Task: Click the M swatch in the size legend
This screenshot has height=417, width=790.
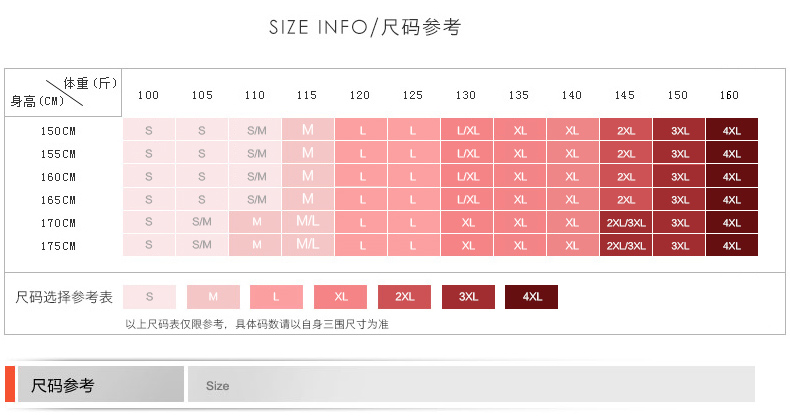Action: tap(213, 297)
